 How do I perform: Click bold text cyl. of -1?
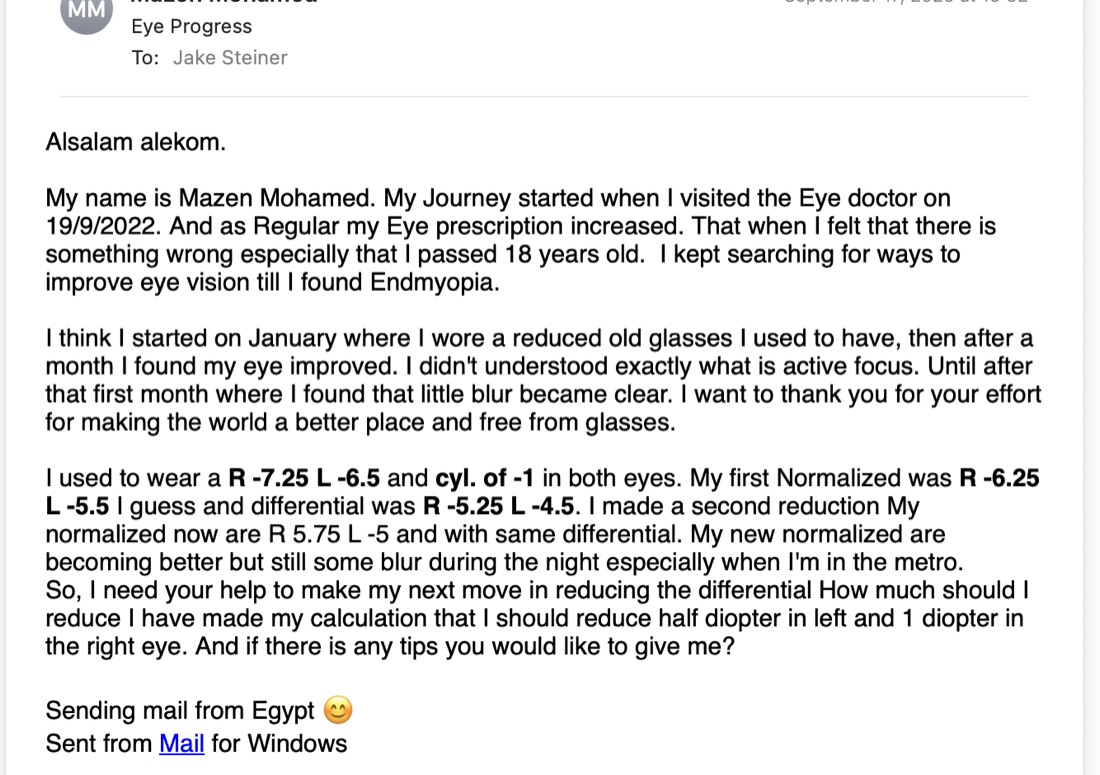point(485,478)
